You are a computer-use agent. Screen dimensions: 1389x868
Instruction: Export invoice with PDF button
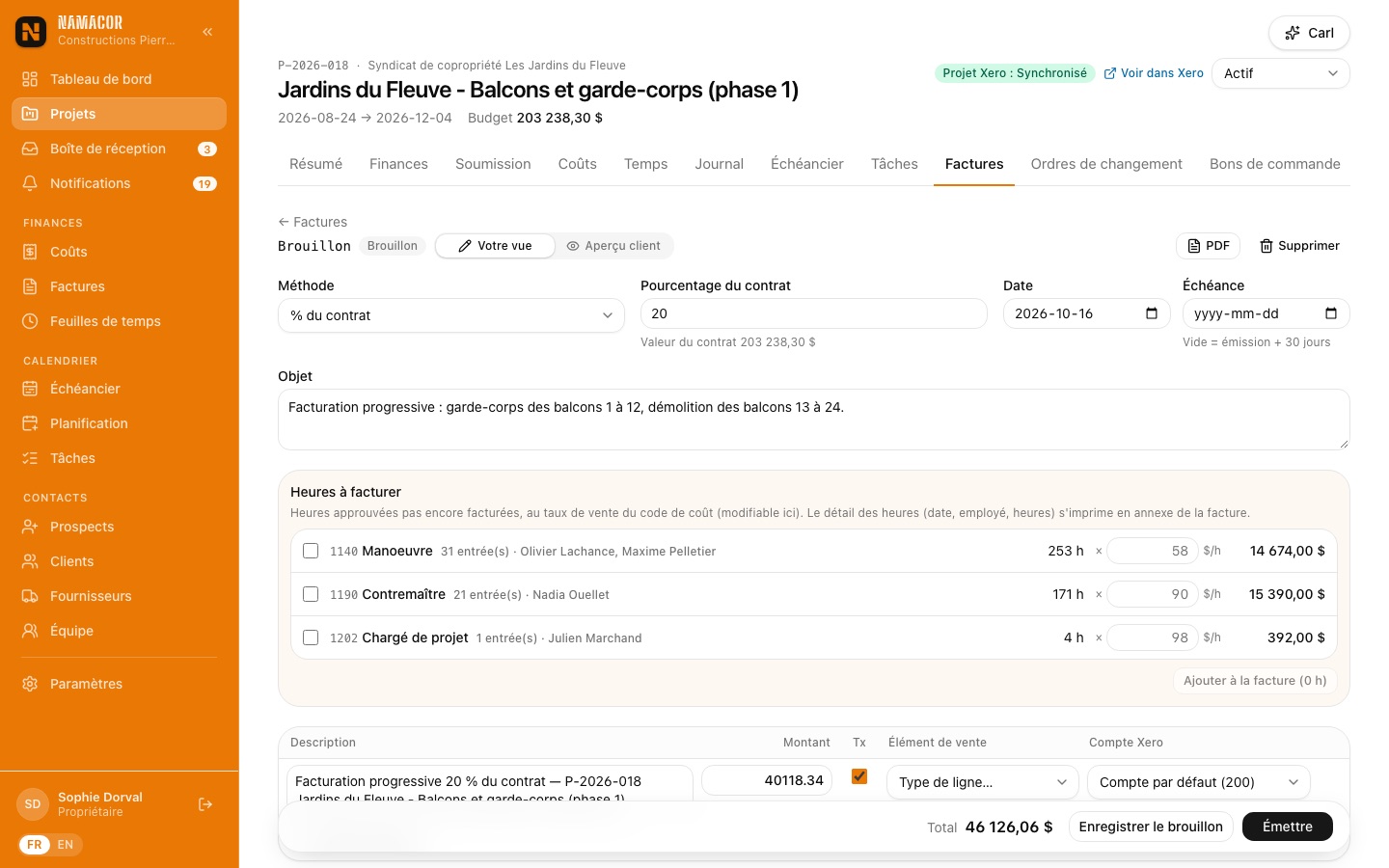point(1208,246)
